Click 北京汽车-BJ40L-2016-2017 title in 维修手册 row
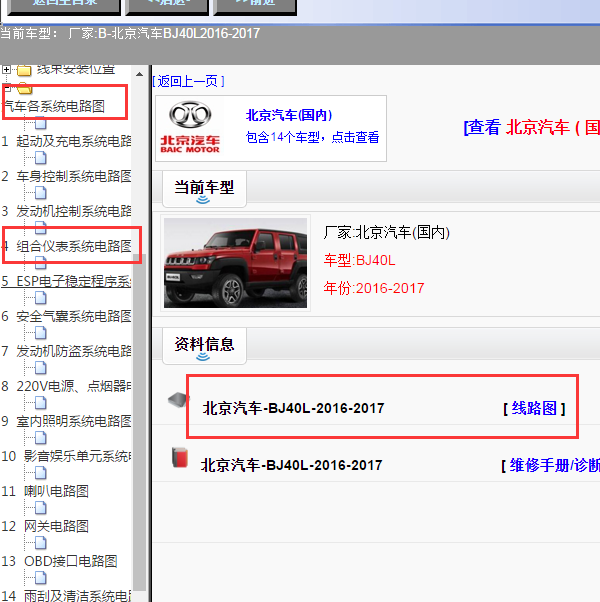 pos(291,465)
